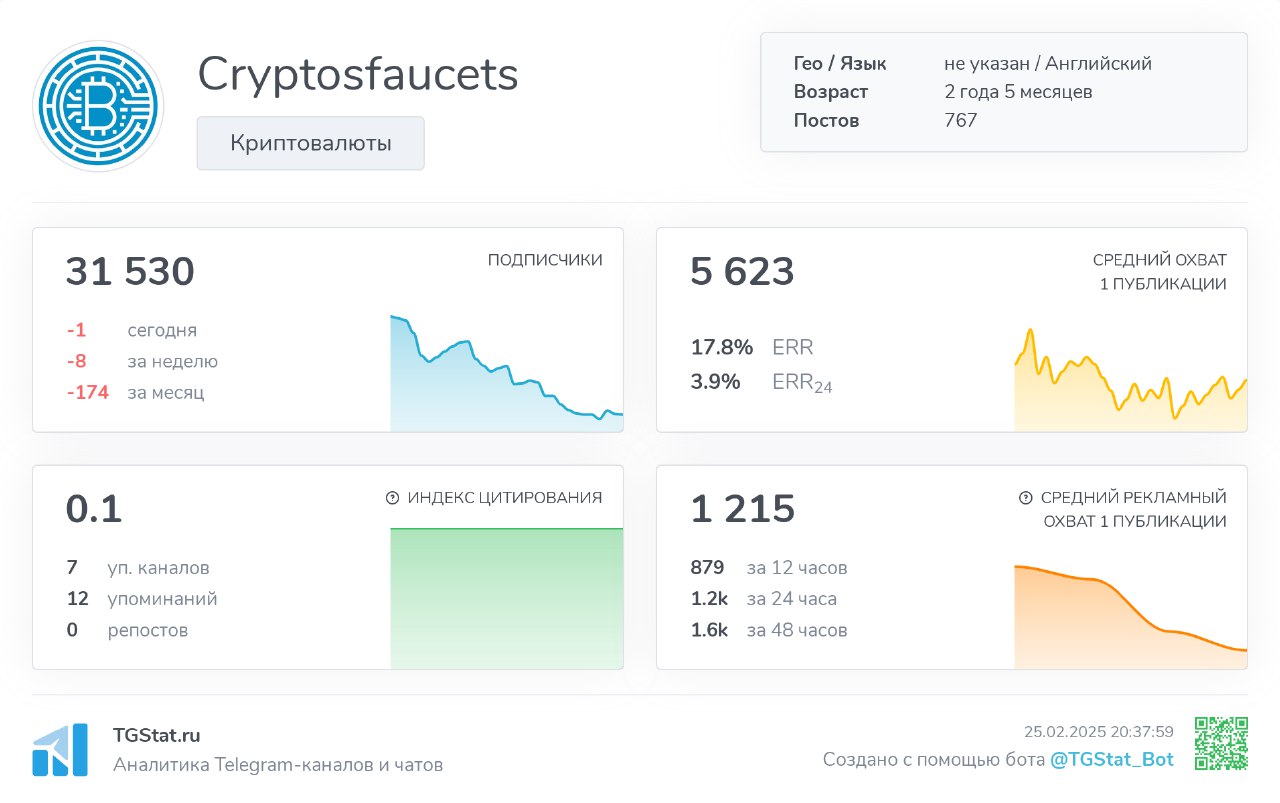The image size is (1280, 803).
Task: Click the help icon beside СРЕДНИЙ РЕКЛАМНЫЙ ОХВАТ
Action: pos(1024,496)
